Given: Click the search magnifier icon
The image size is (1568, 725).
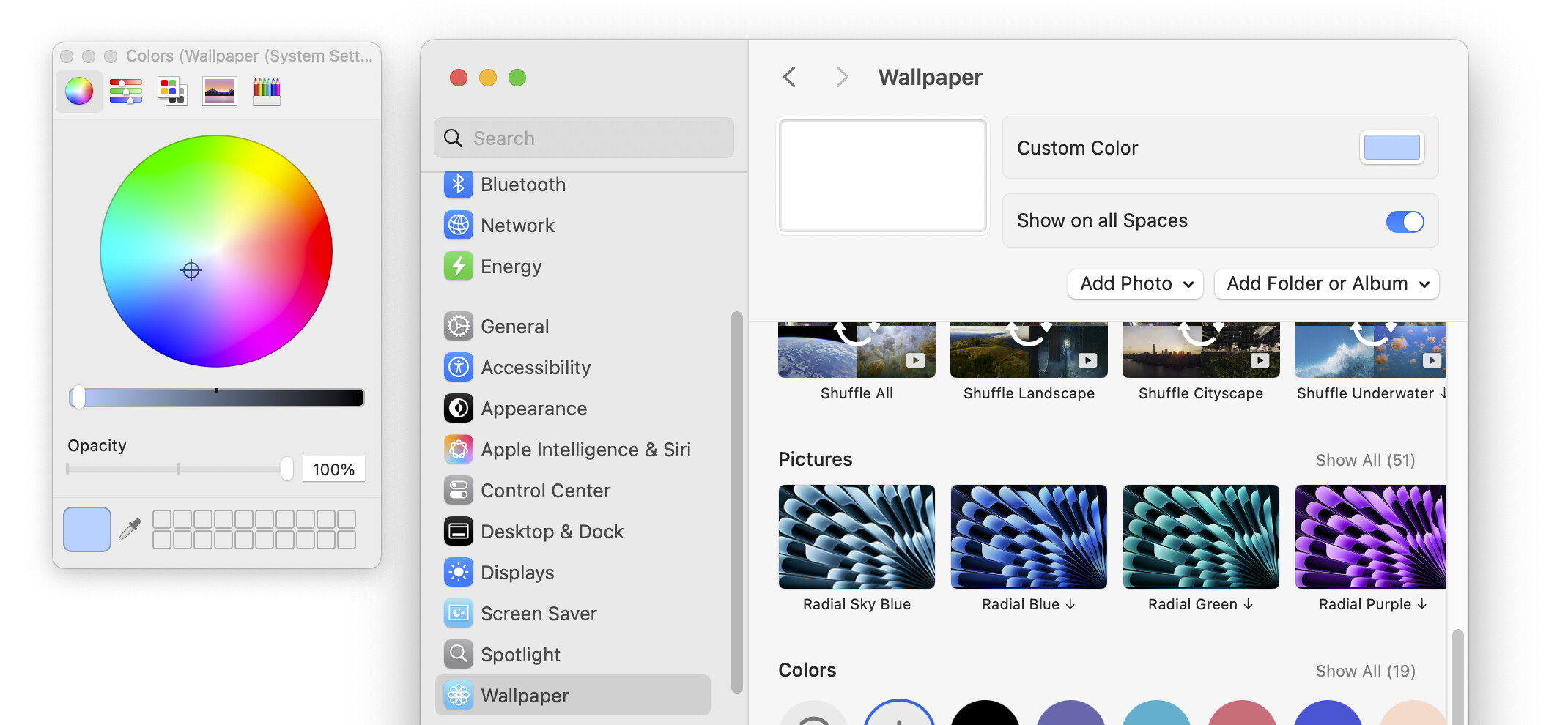Looking at the screenshot, I should [454, 138].
